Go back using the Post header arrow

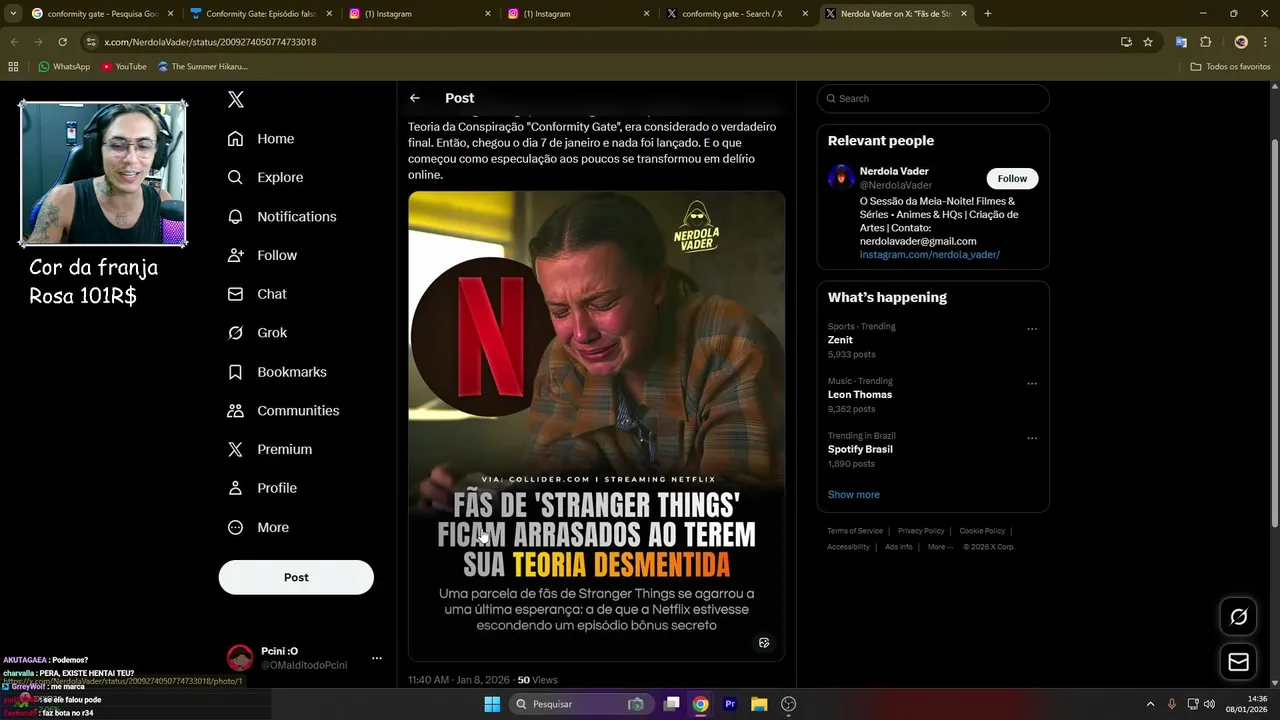[x=415, y=98]
